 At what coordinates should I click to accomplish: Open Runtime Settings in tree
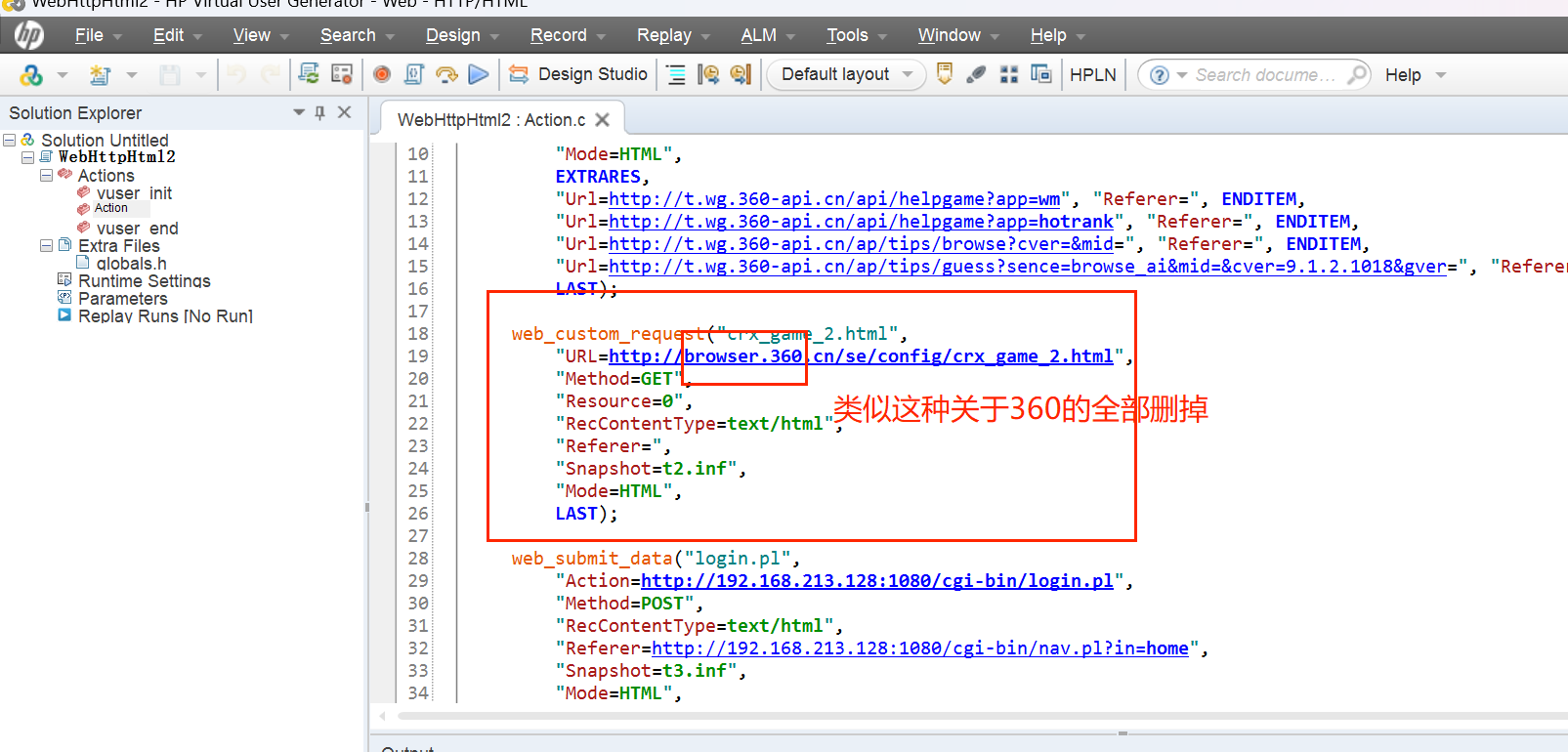tap(145, 281)
